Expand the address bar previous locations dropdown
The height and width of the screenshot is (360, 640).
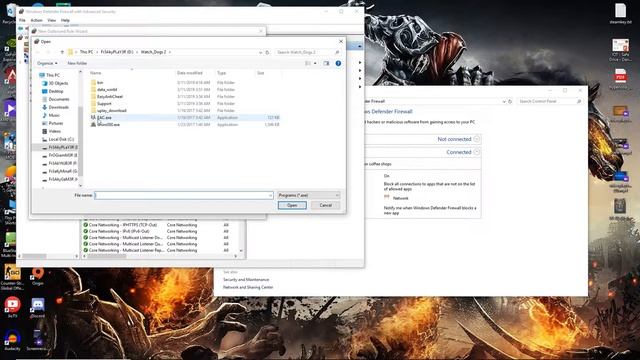point(260,52)
